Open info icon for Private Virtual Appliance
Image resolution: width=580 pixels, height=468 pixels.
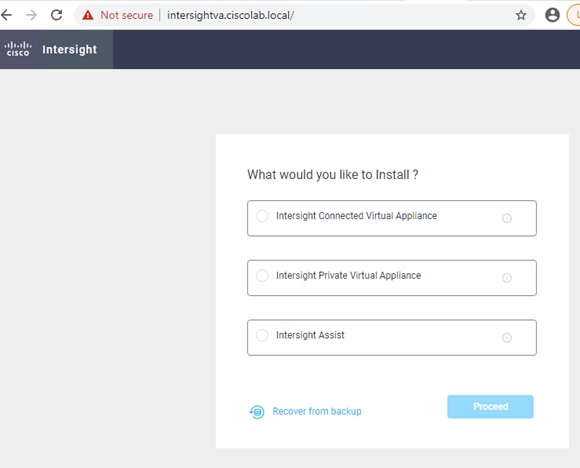[x=507, y=278]
